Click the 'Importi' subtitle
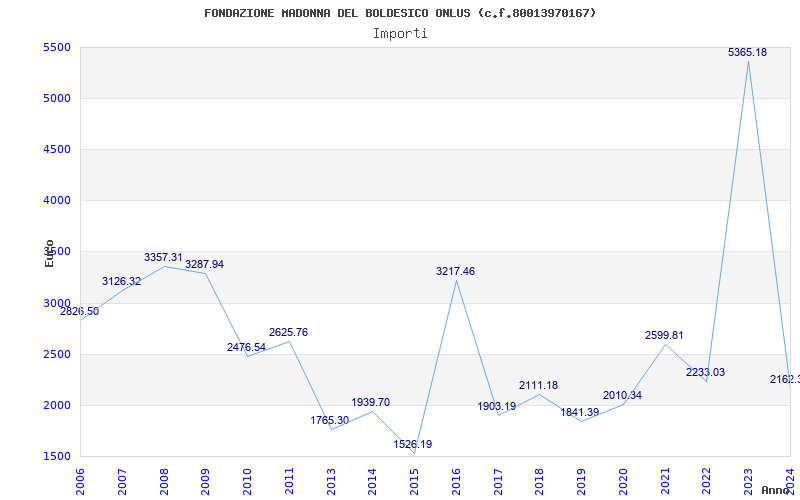The image size is (800, 500). [x=400, y=34]
